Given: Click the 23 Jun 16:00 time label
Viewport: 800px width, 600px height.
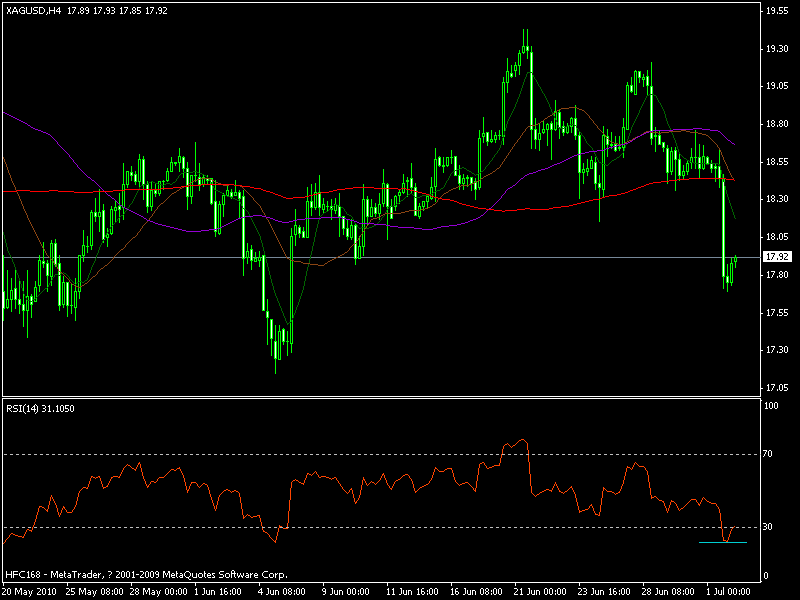Looking at the screenshot, I should [x=604, y=592].
